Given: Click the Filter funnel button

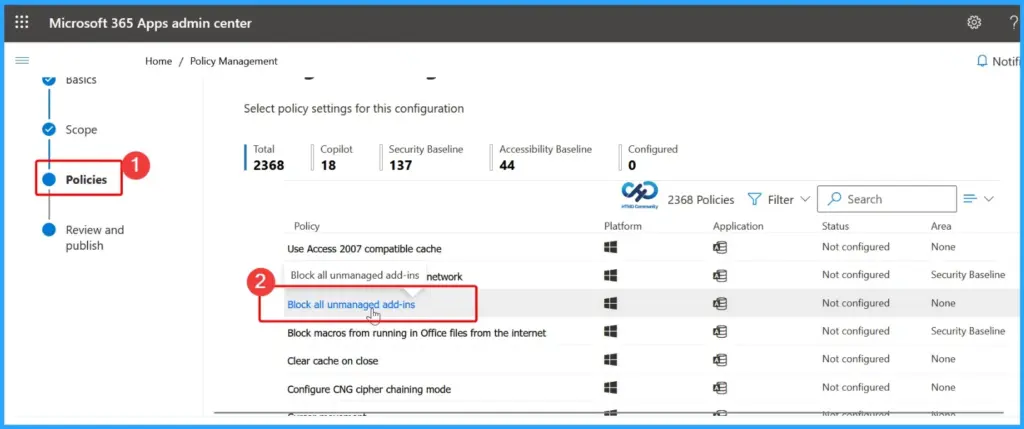Looking at the screenshot, I should click(778, 199).
